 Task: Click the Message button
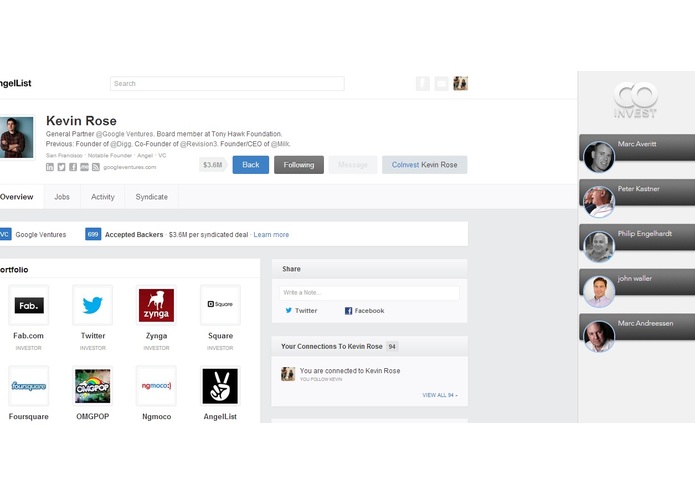coord(353,165)
